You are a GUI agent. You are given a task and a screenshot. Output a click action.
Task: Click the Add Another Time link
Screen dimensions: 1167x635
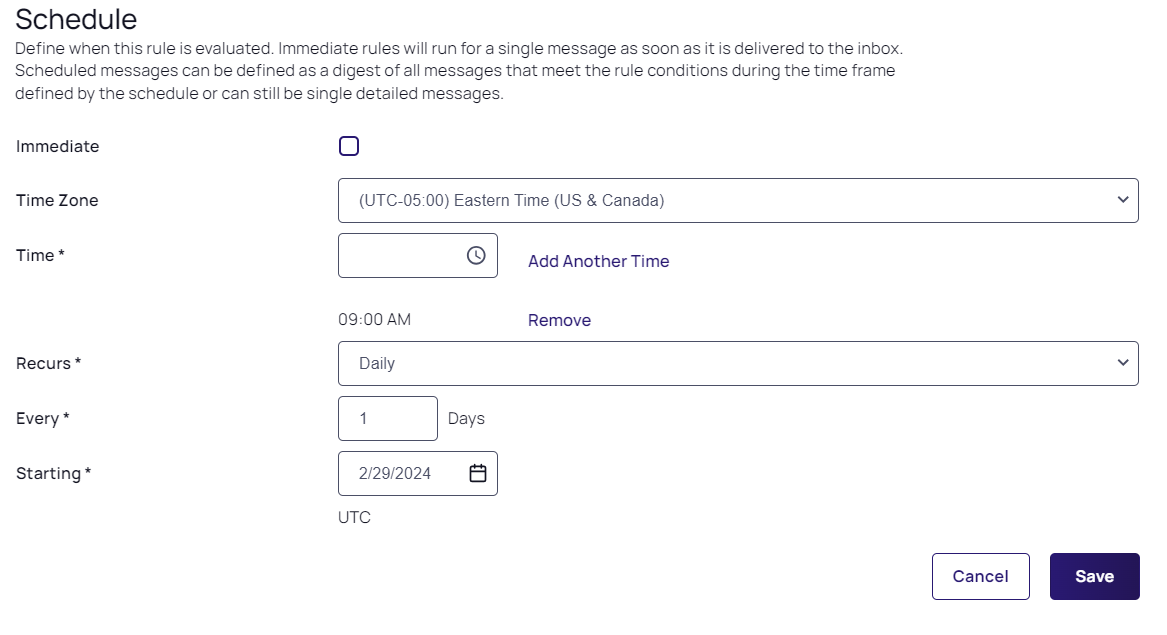[x=598, y=261]
